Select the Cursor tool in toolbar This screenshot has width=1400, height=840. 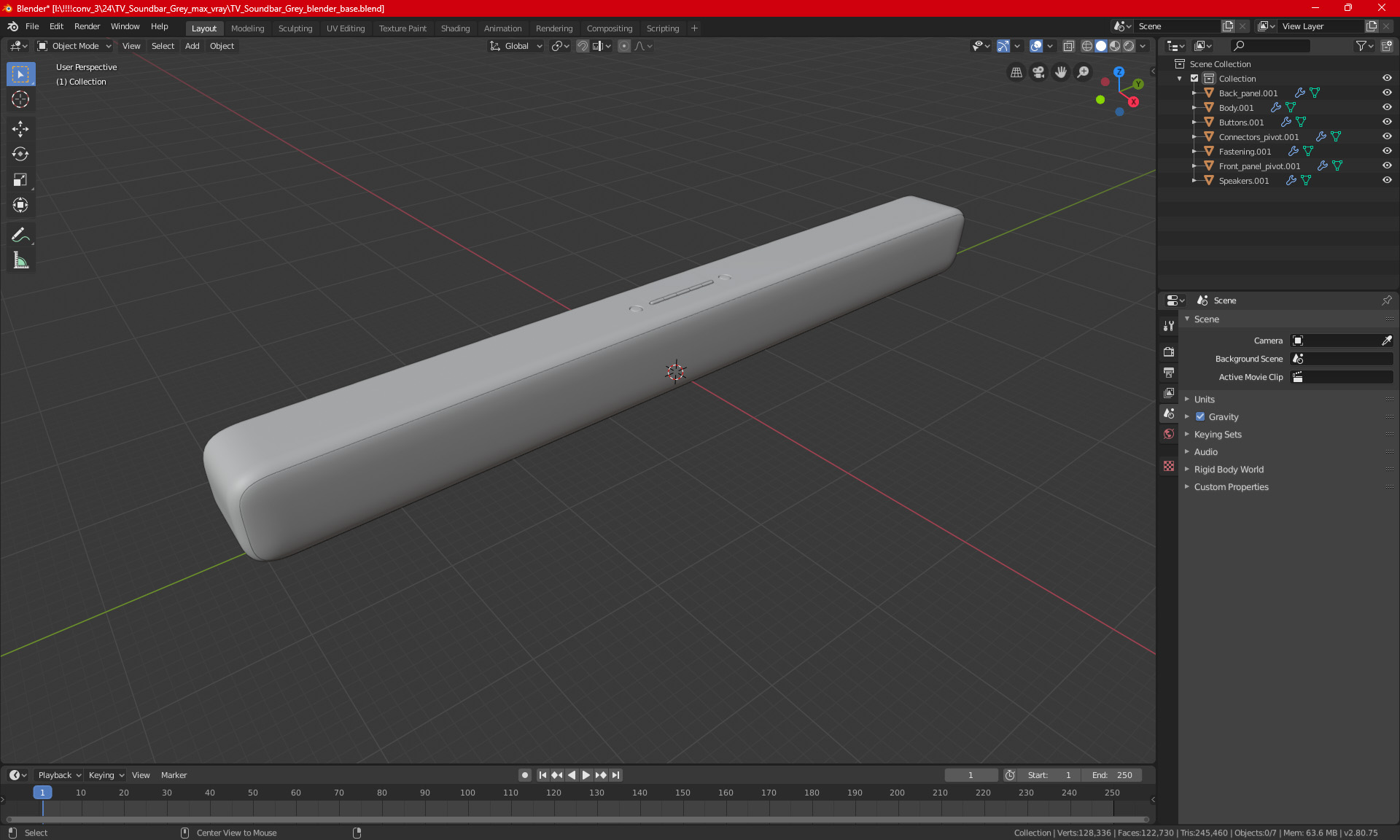point(20,100)
